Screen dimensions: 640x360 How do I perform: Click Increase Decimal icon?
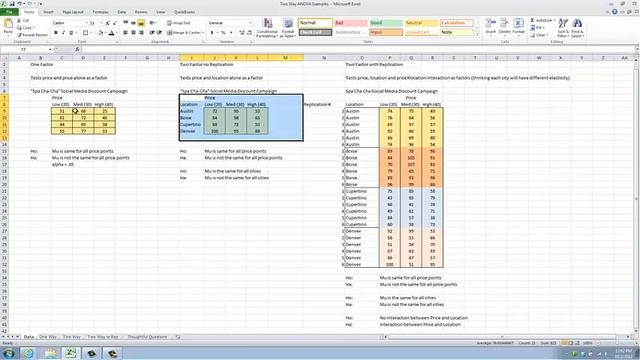(x=242, y=33)
